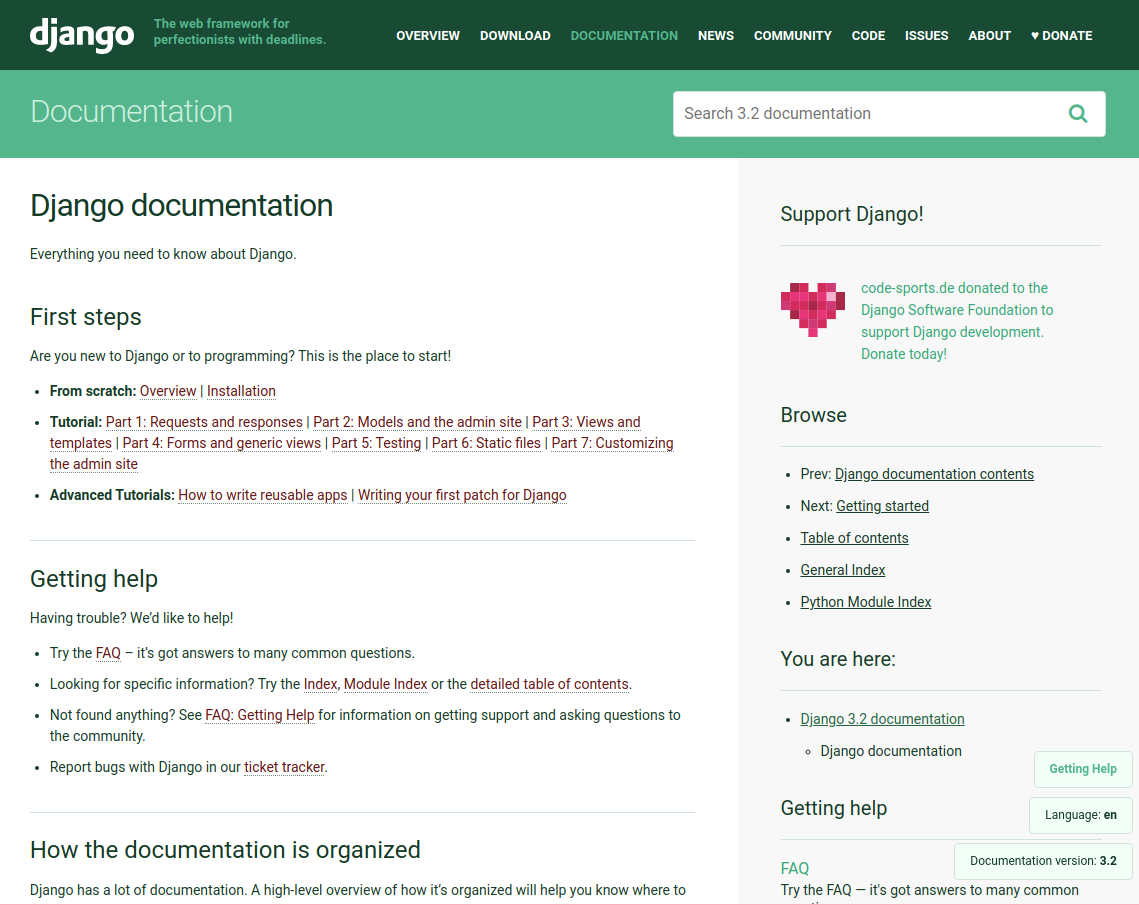The width and height of the screenshot is (1139, 905).
Task: Go to Next: Getting started link
Action: (882, 506)
